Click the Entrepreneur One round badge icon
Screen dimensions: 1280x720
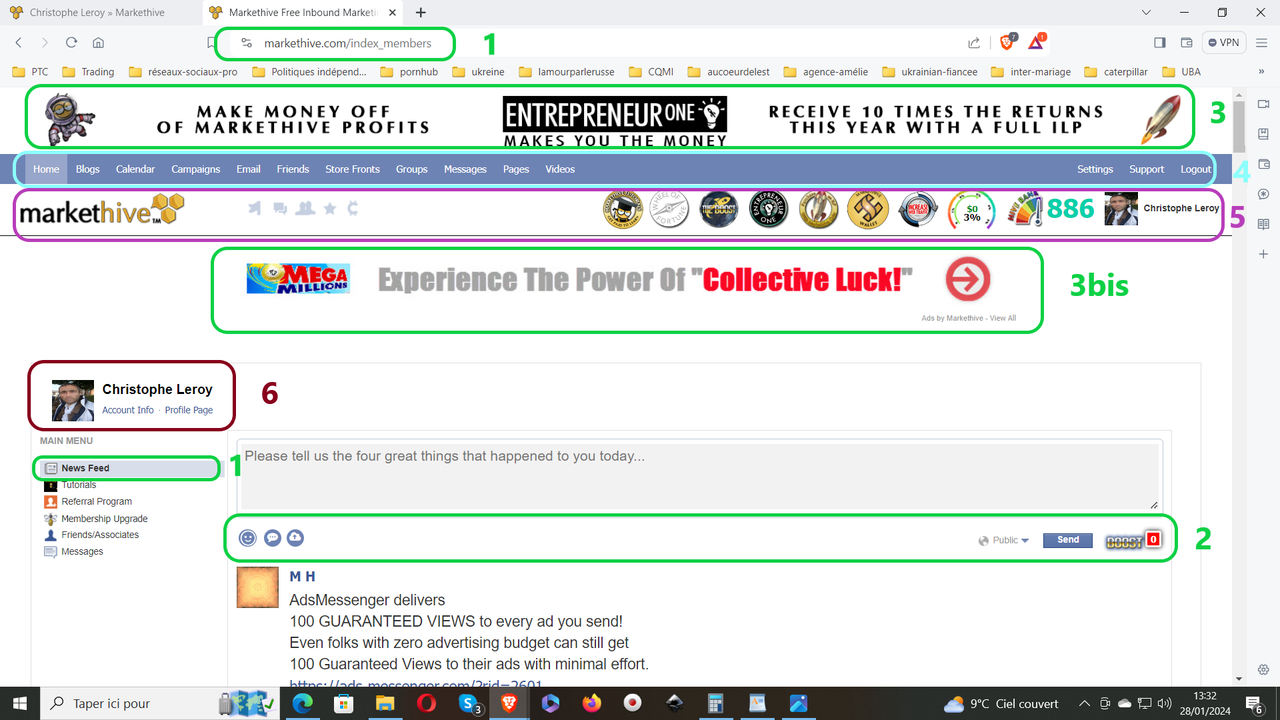coord(769,209)
